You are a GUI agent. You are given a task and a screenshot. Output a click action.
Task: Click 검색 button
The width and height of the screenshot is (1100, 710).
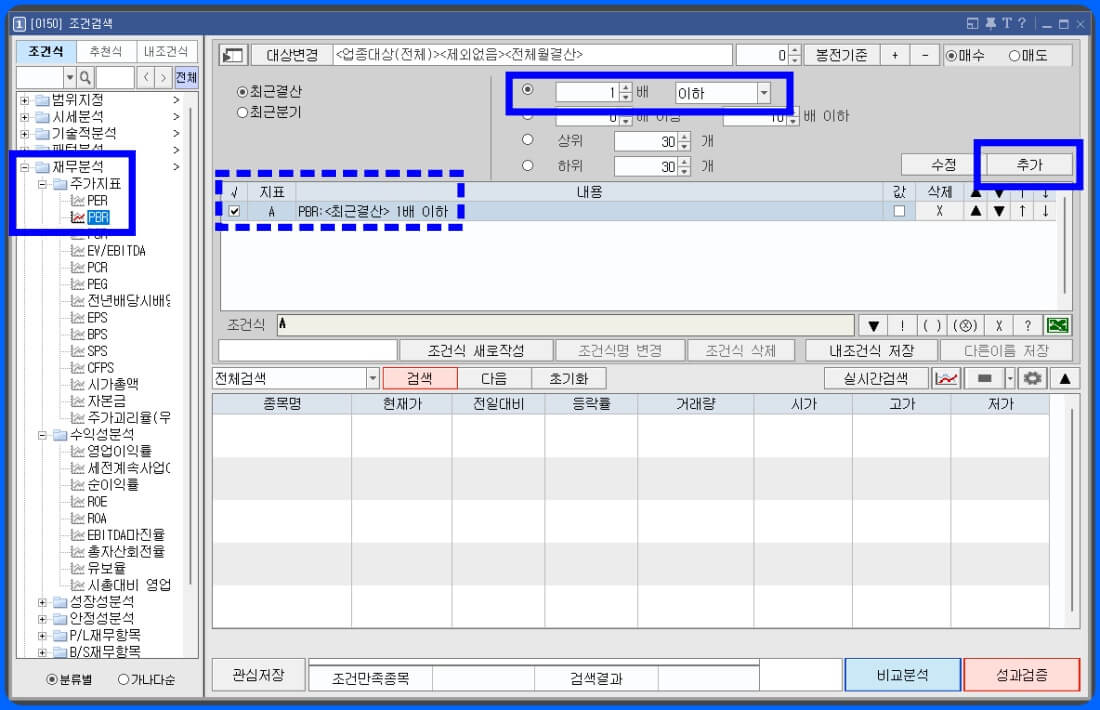click(x=420, y=379)
